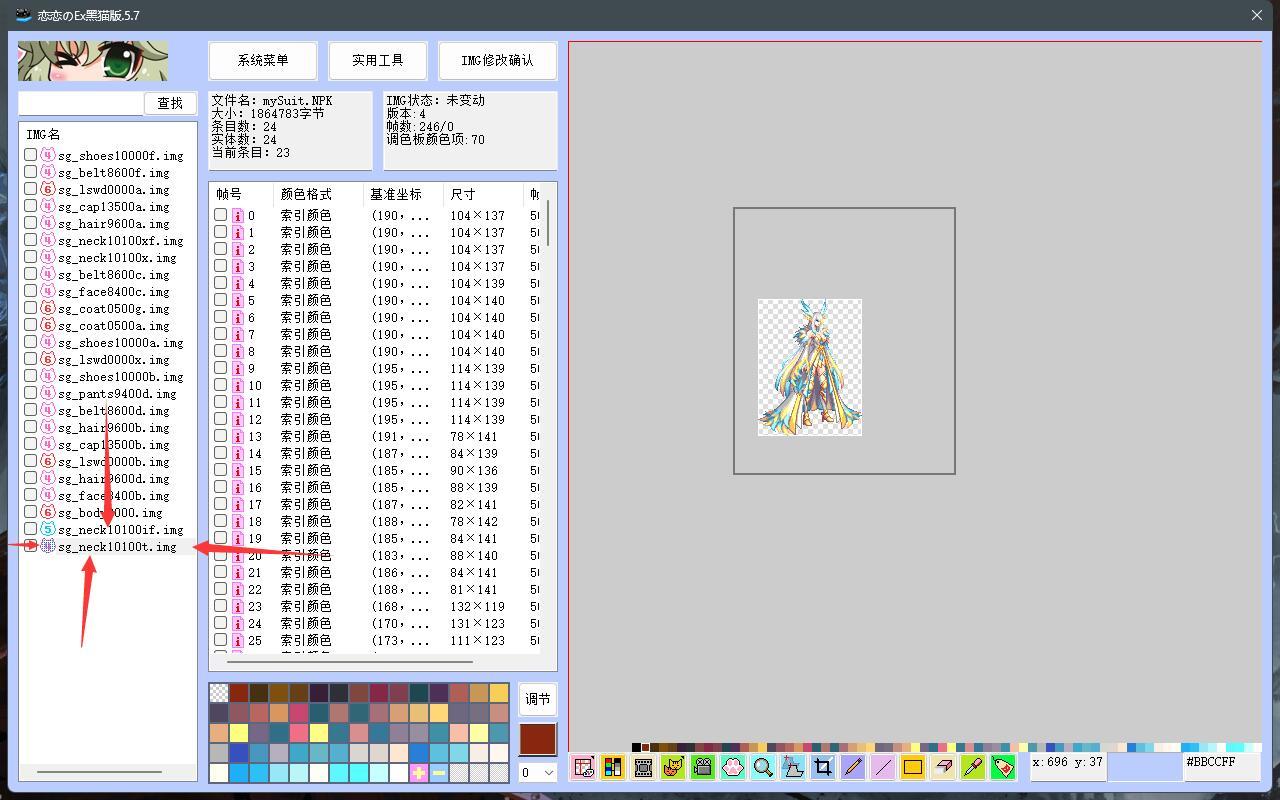The image size is (1280, 800).
Task: Select the magnifier zoom tool
Action: (x=763, y=767)
